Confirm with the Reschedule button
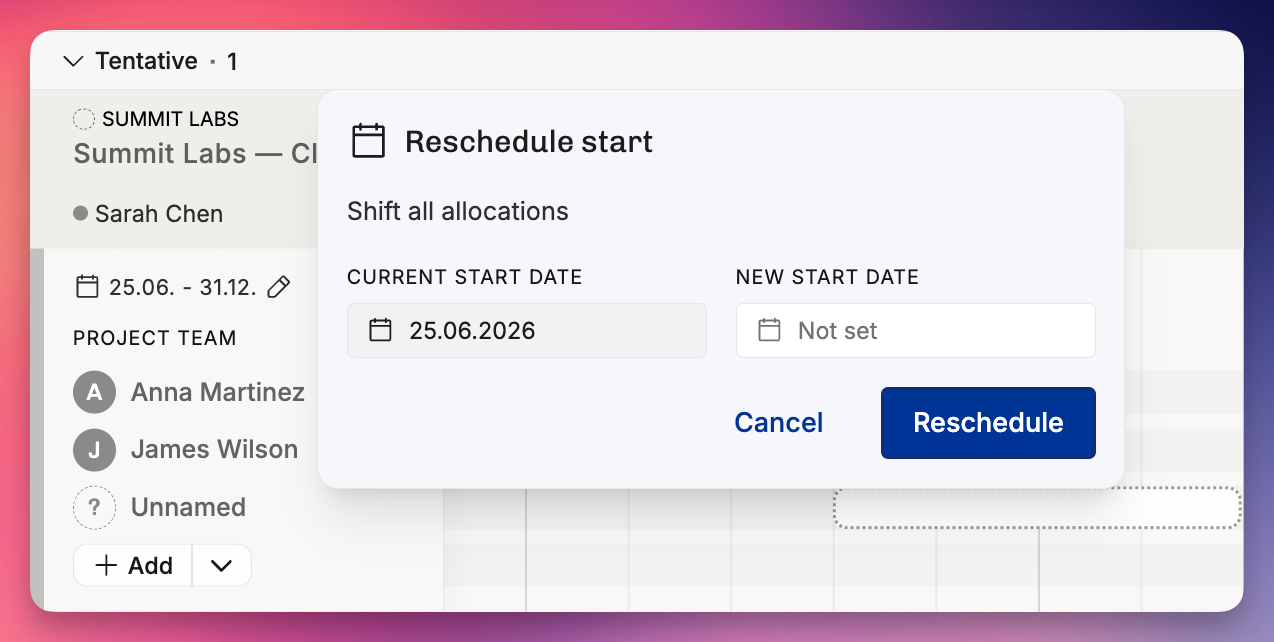Screen dimensions: 1274x642 988,423
